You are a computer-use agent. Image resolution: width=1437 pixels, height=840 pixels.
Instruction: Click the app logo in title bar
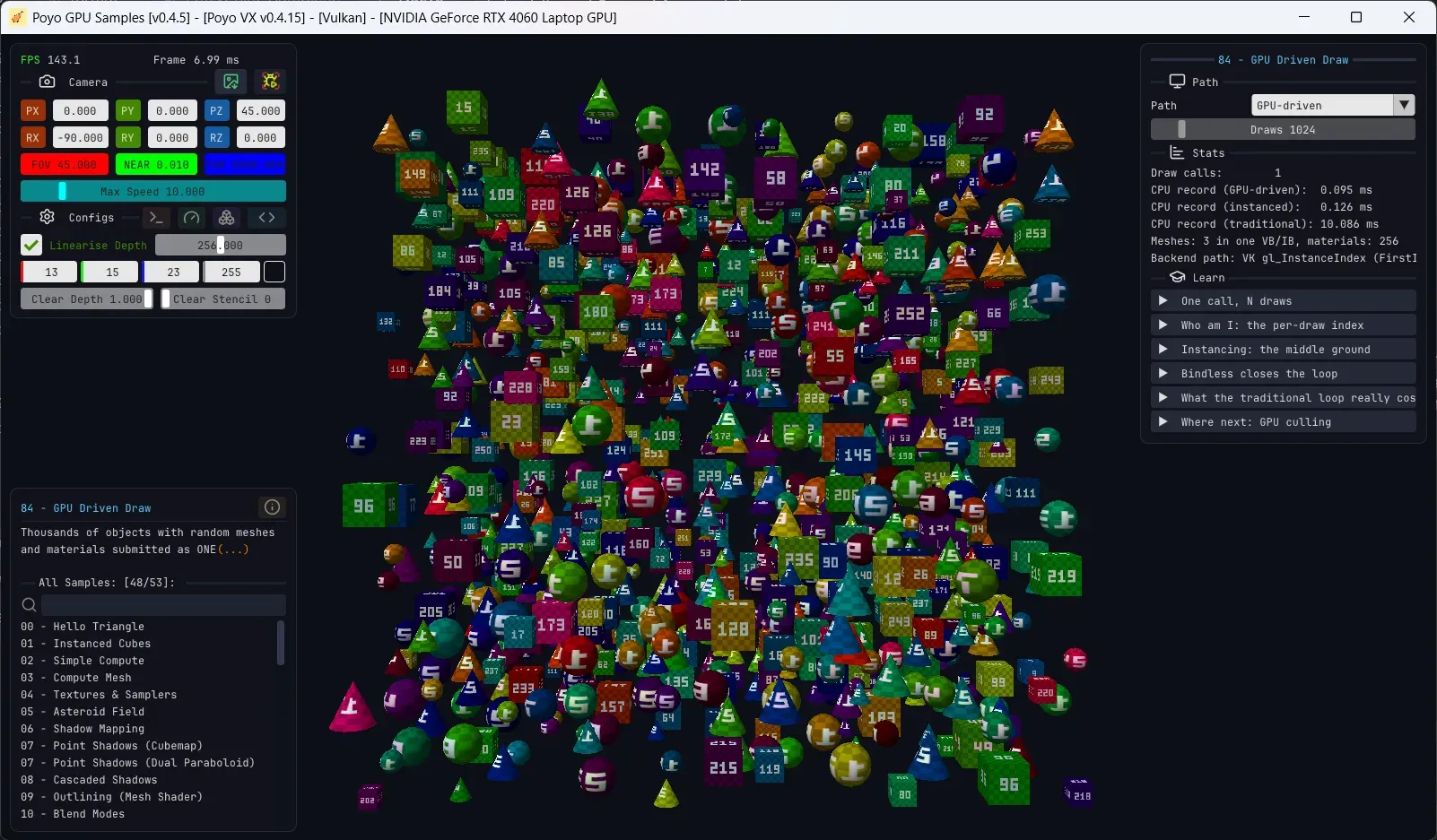point(17,17)
